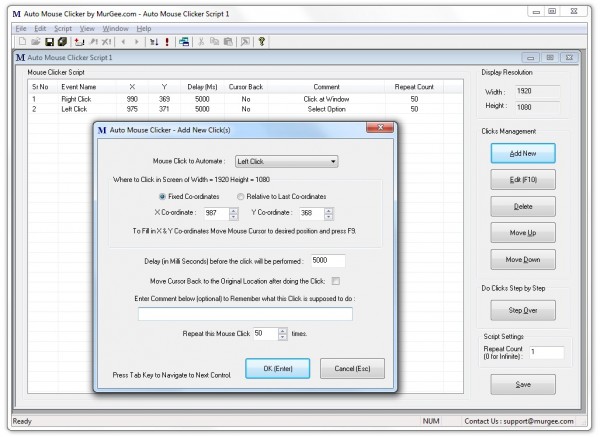
Task: Click the Save floppy disk toolbar icon
Action: 48,42
